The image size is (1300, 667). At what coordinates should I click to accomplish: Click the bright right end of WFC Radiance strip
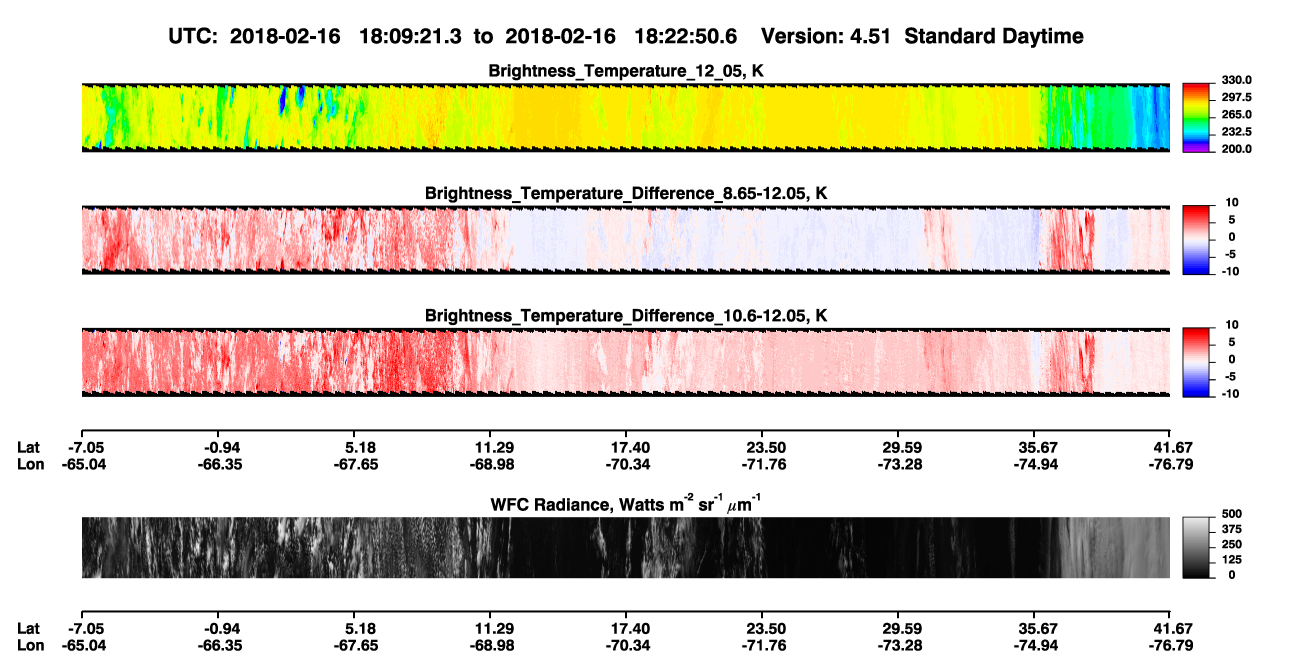(x=1115, y=547)
